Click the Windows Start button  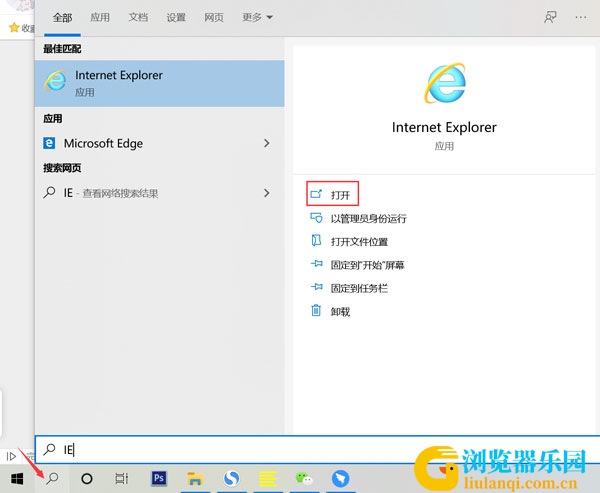click(x=17, y=478)
